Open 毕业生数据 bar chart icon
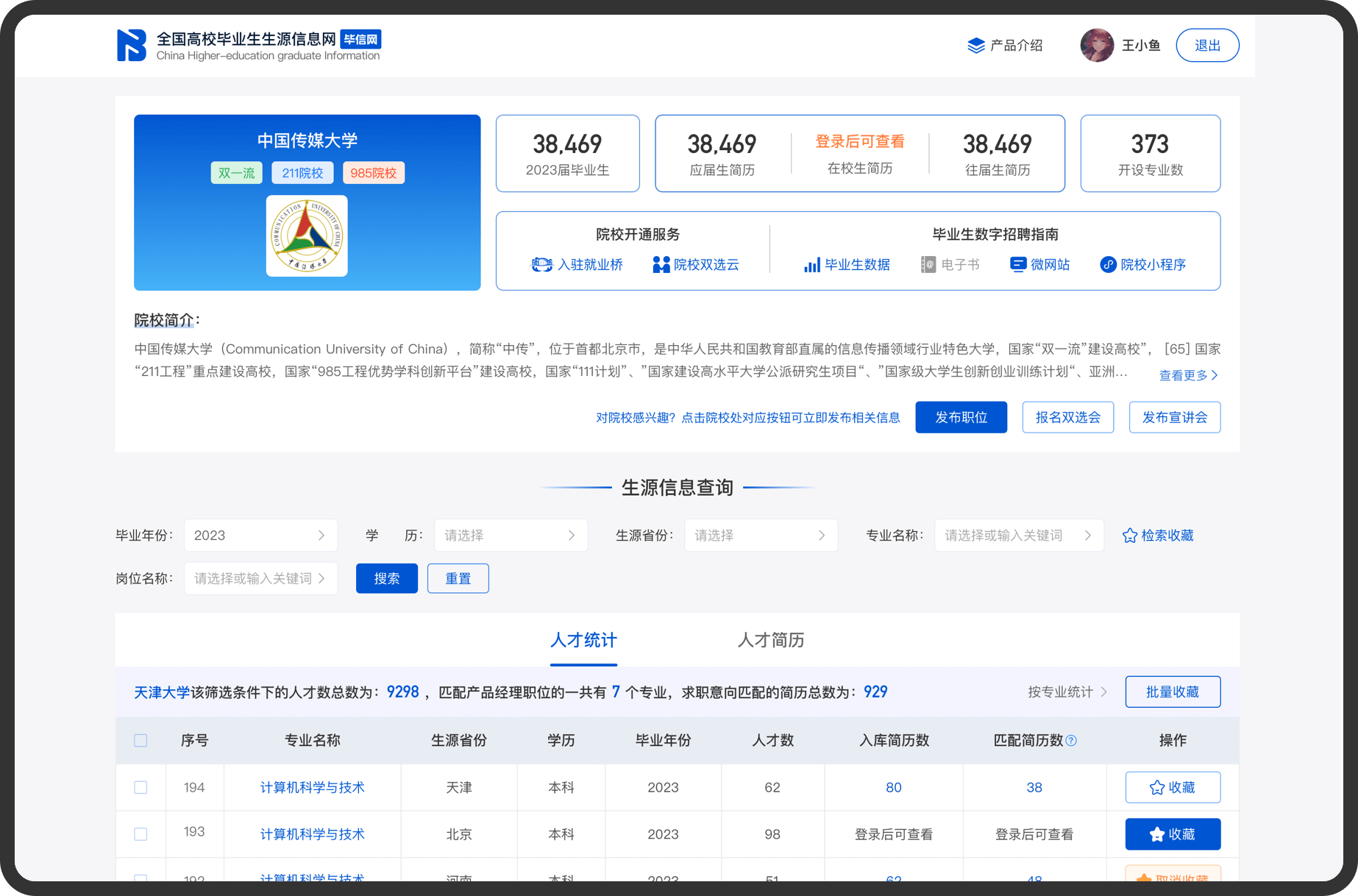Screen dimensions: 1358x896 (811, 265)
